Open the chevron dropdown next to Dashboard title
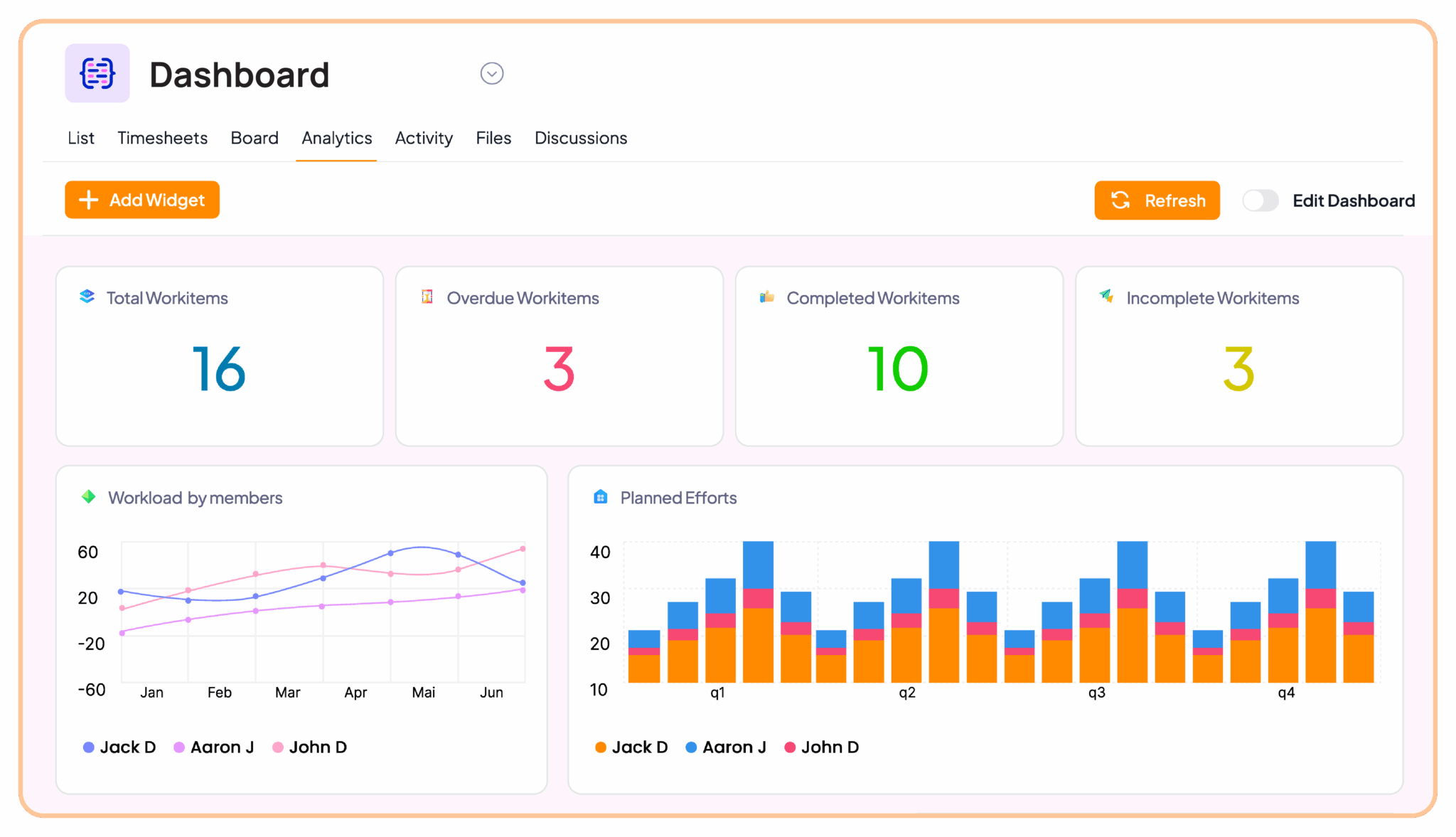 click(x=491, y=73)
